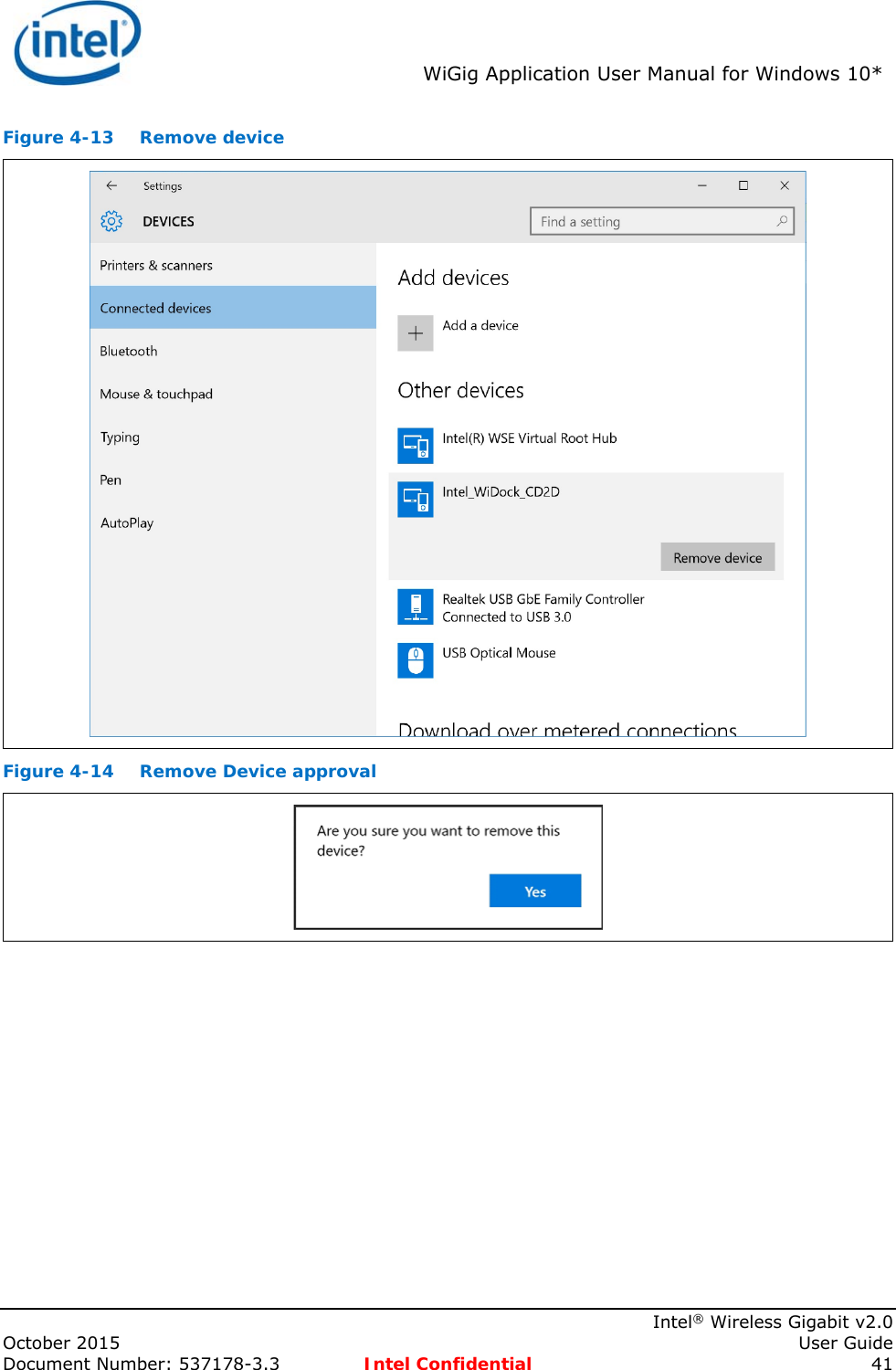Click Connected to USB 3.0 status text
This screenshot has width=896, height=1370.
click(507, 617)
